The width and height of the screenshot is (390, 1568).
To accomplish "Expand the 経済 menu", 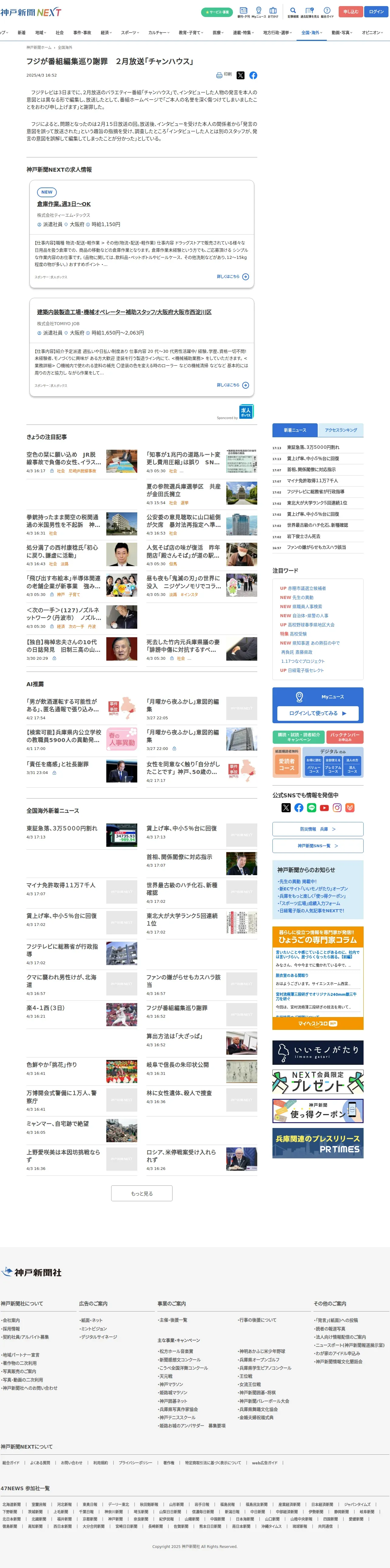I will pyautogui.click(x=106, y=33).
